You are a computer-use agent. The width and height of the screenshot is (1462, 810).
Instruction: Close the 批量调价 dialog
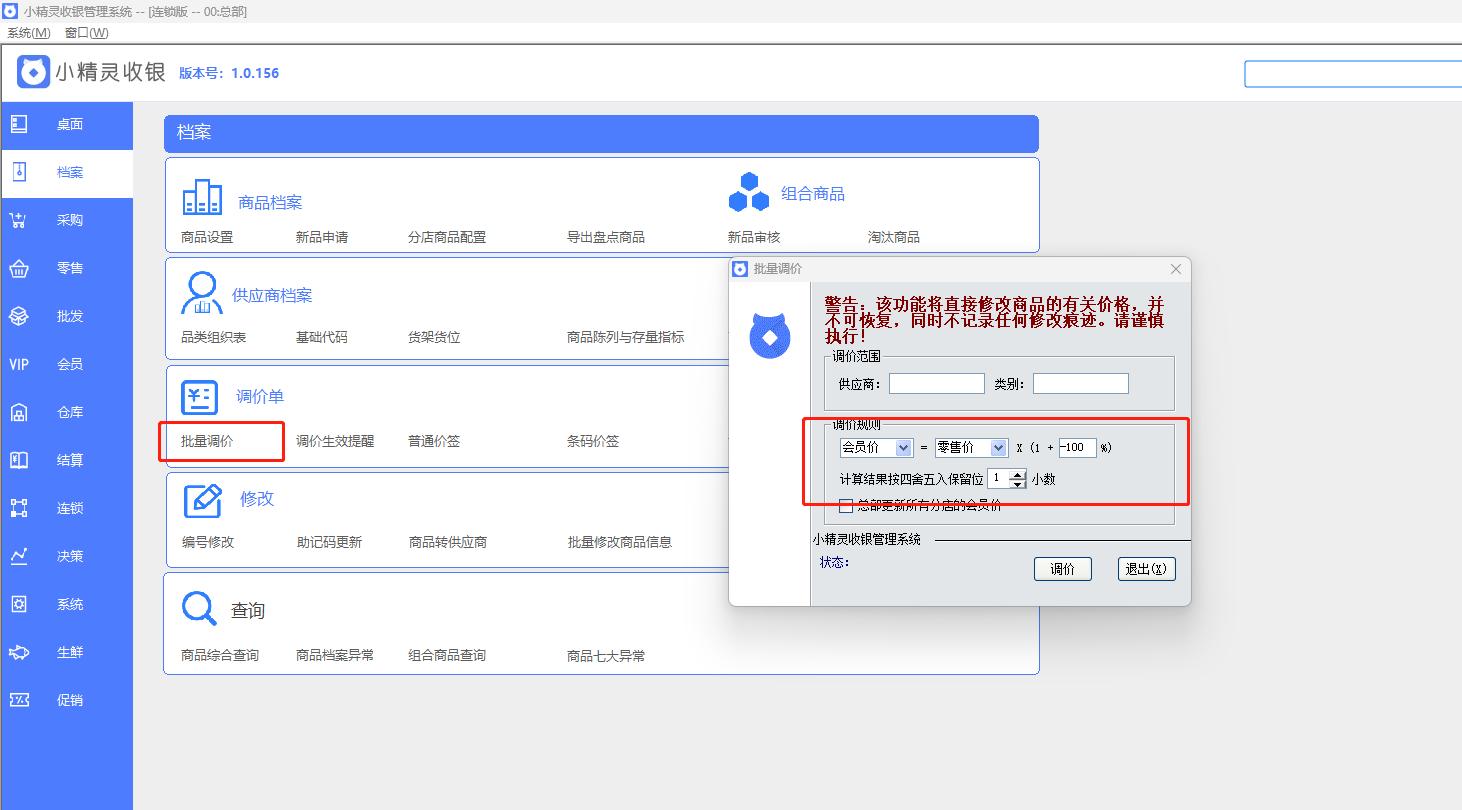click(x=1176, y=269)
